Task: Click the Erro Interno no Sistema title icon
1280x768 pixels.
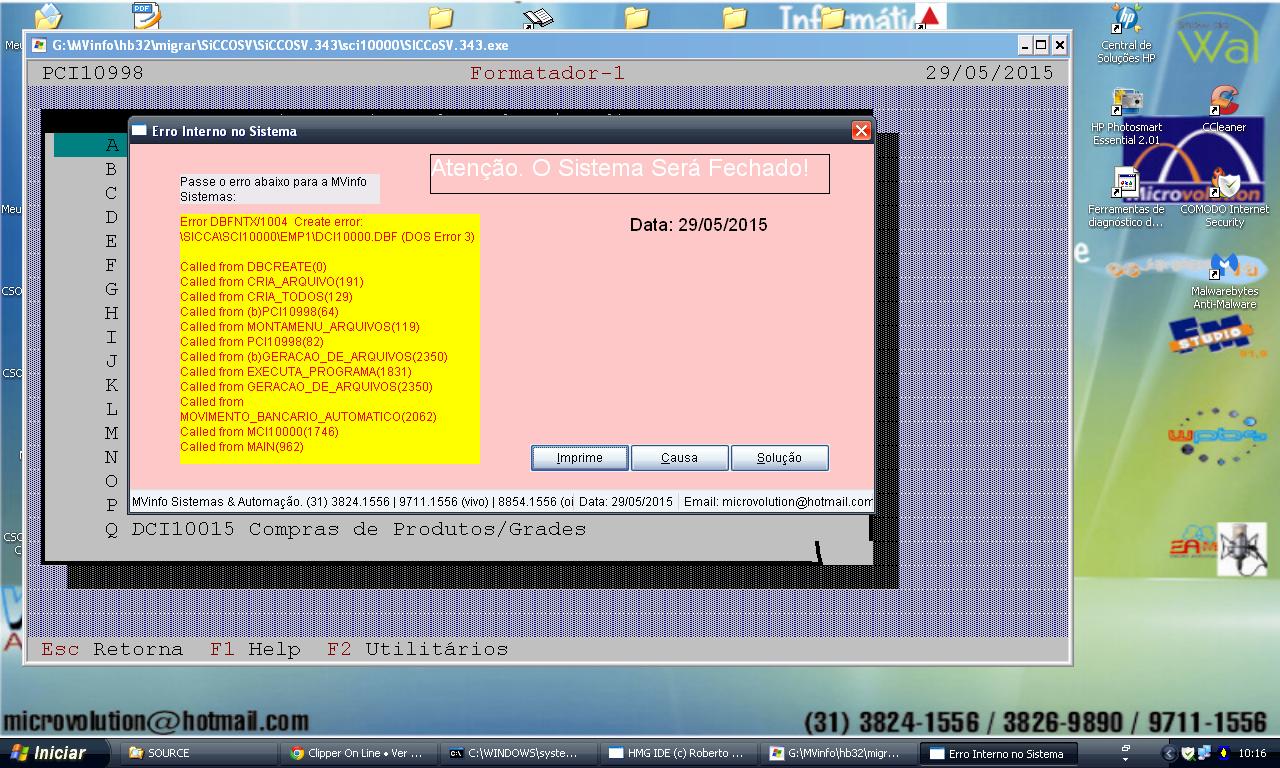Action: pos(140,131)
